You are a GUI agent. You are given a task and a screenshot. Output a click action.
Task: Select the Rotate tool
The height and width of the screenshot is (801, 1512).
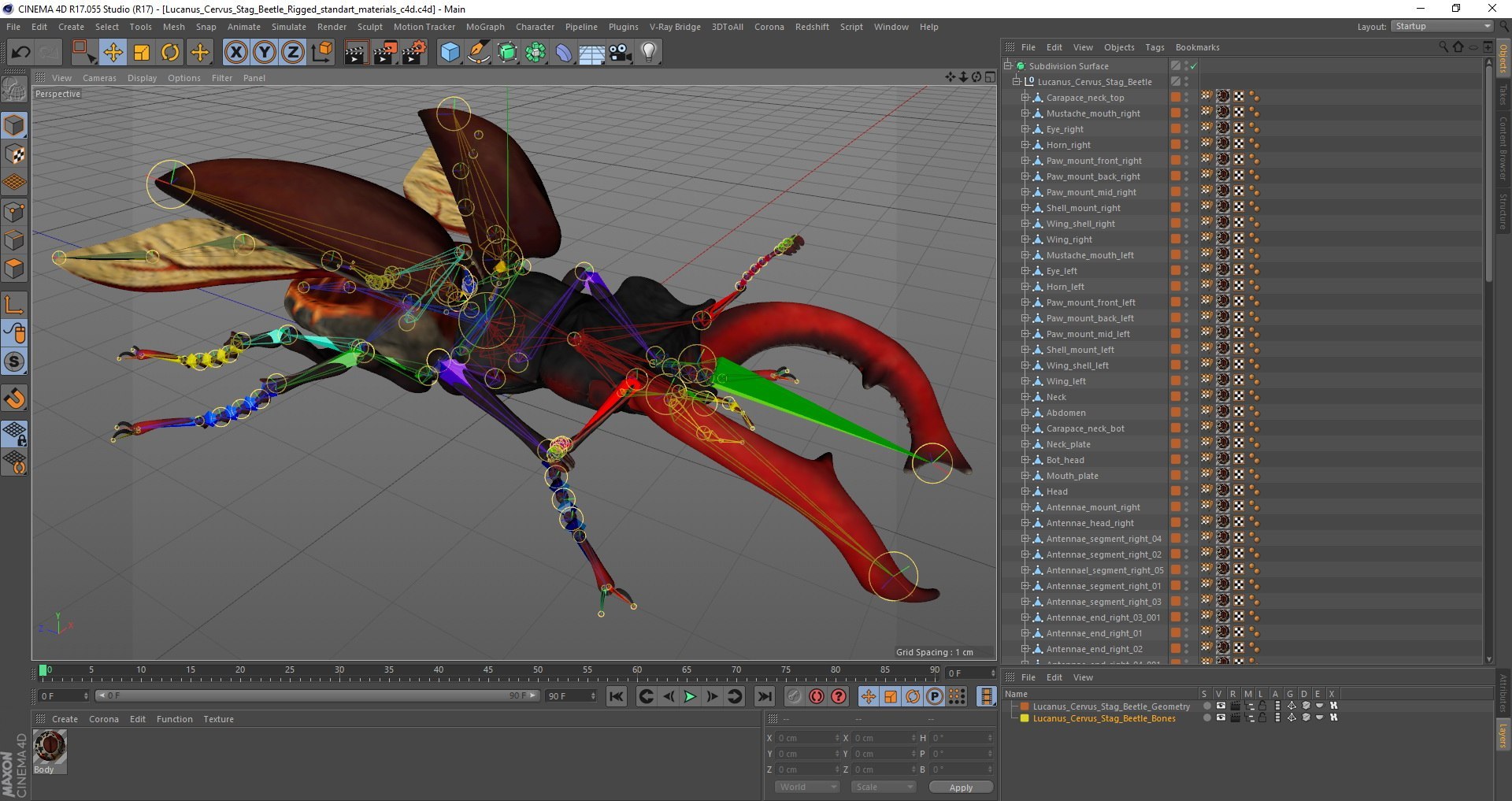[170, 53]
